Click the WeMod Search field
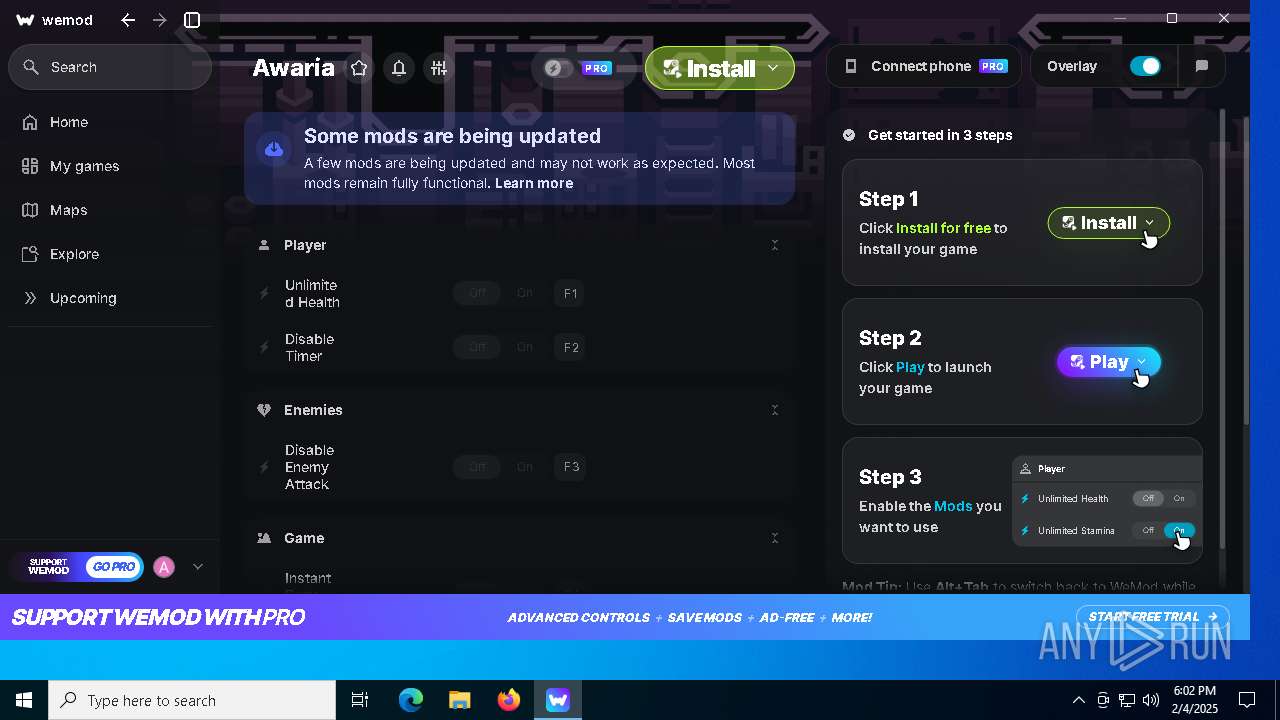 (110, 67)
